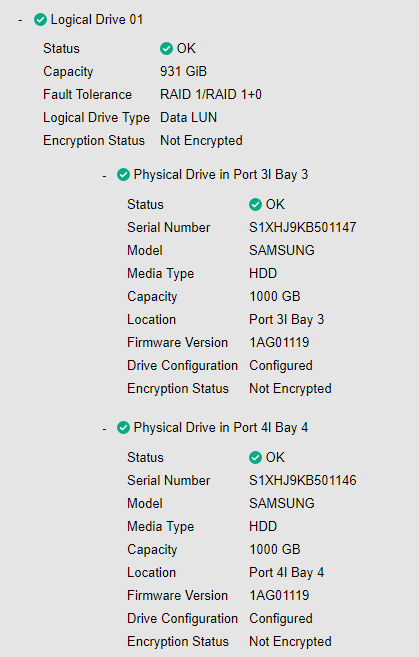Image resolution: width=419 pixels, height=657 pixels.
Task: Click the RAID 1/RAID 1+0 fault tolerance value
Action: (211, 95)
